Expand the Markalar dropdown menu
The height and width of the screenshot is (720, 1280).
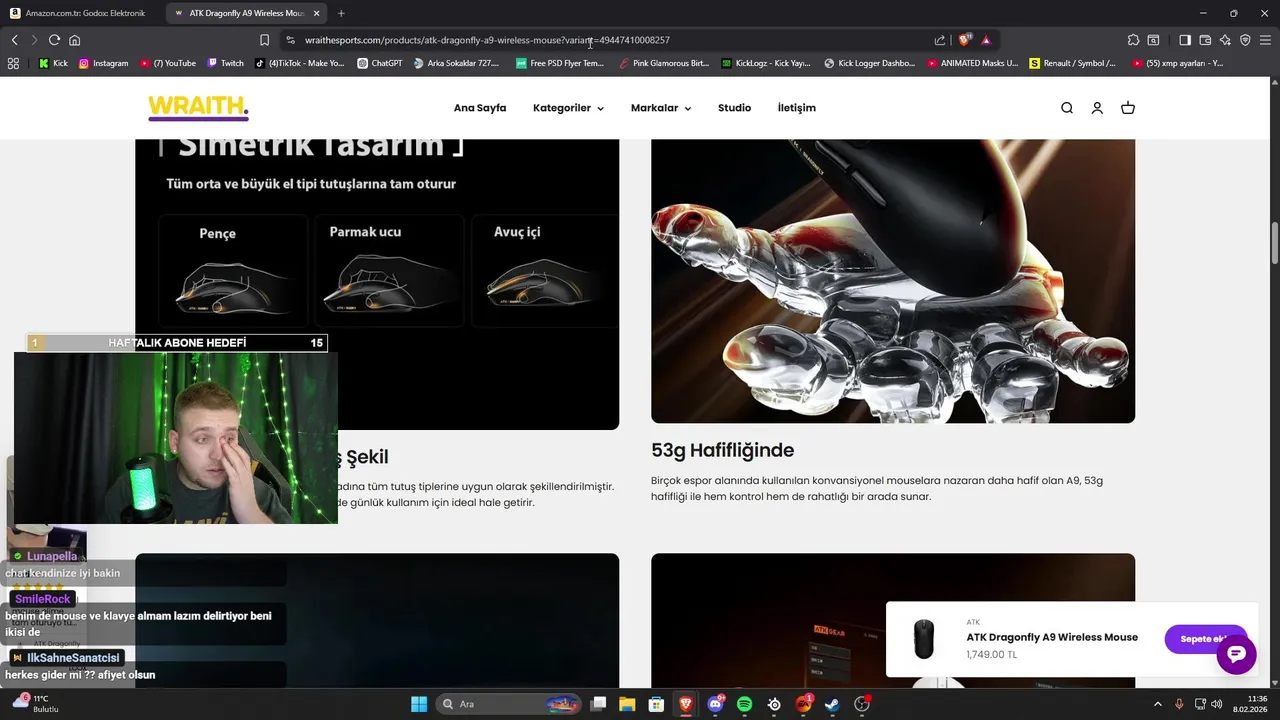click(661, 108)
